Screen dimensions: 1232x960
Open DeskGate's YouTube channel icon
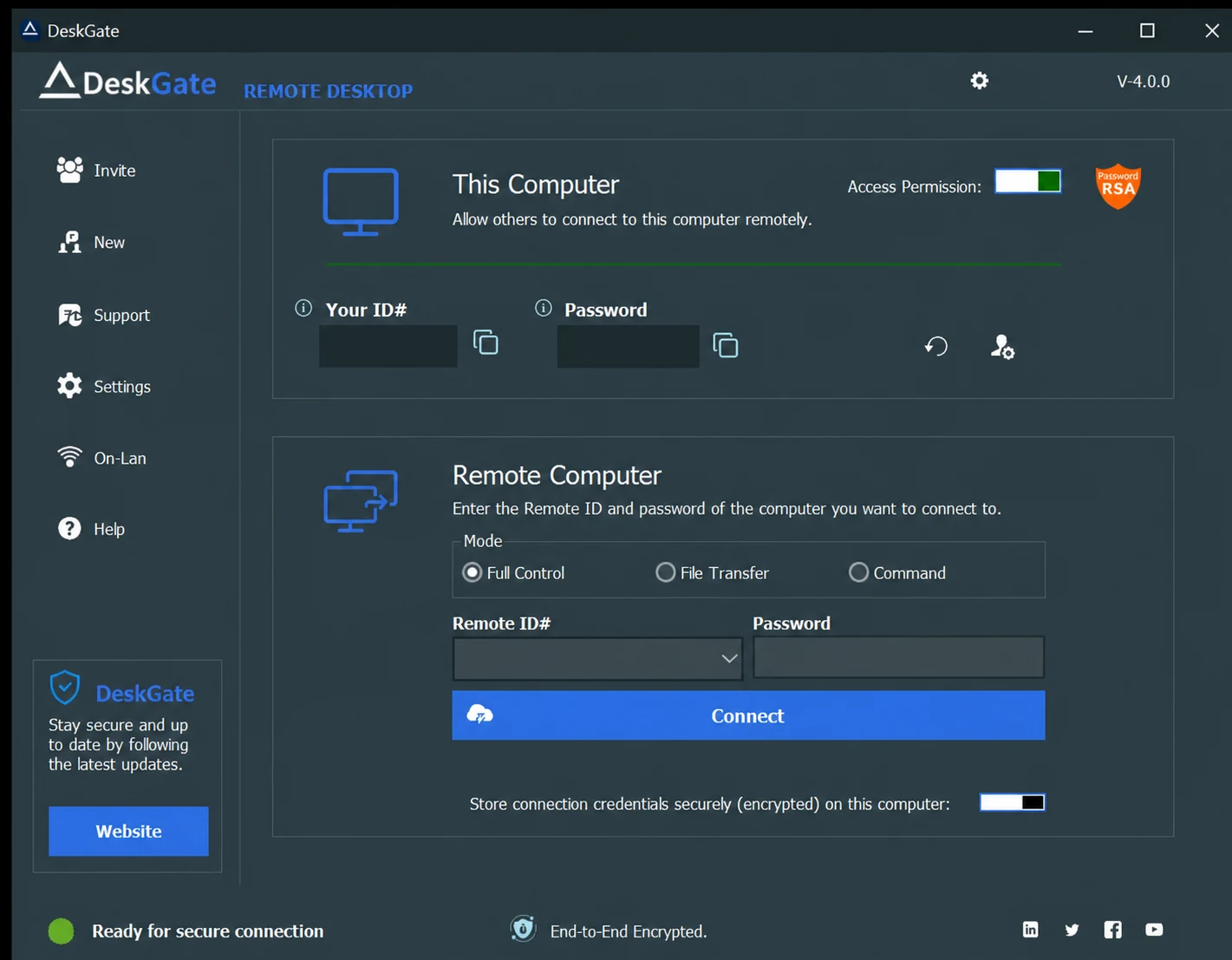pyautogui.click(x=1154, y=930)
